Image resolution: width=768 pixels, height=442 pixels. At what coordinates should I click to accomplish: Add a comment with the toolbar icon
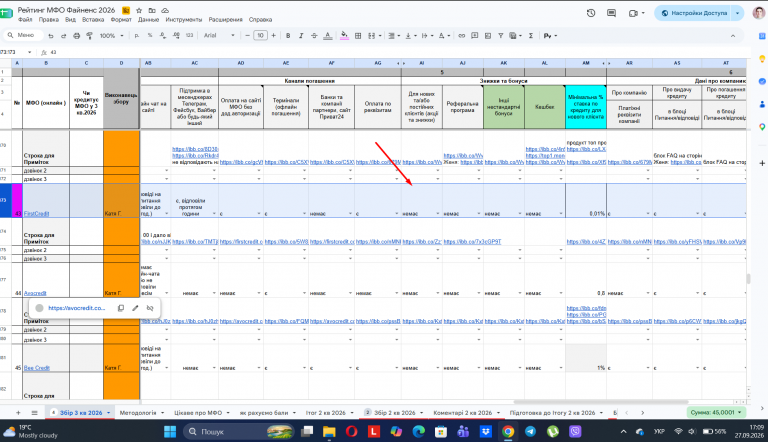point(475,36)
